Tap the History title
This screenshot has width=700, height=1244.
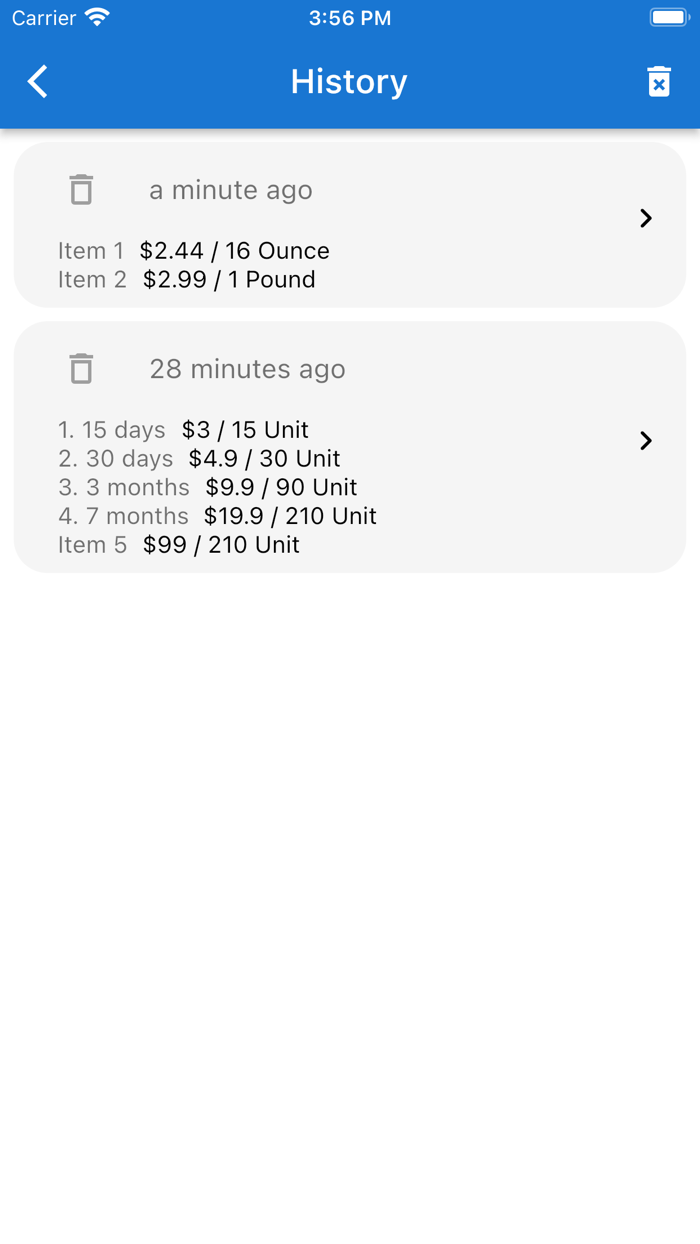pyautogui.click(x=349, y=81)
